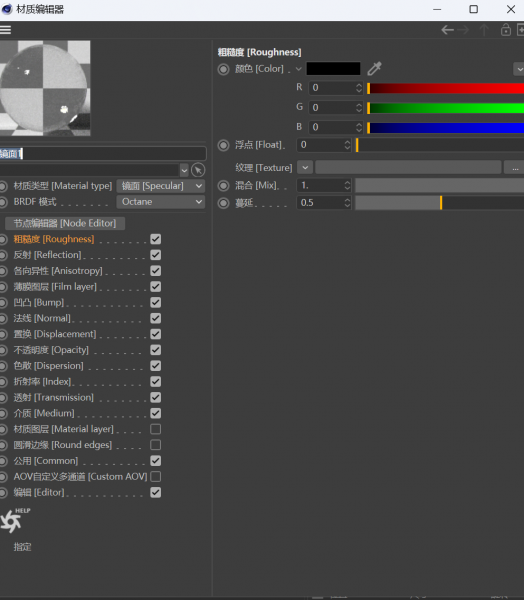Click the black Color swatch

pos(333,68)
